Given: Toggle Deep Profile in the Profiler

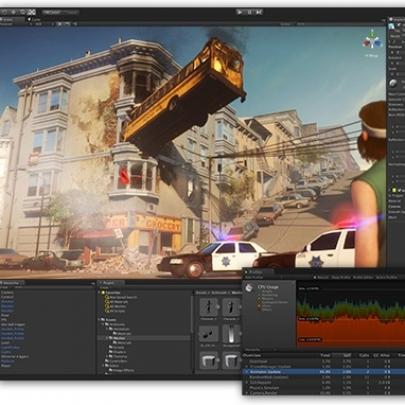Looking at the screenshot, I should (341, 277).
